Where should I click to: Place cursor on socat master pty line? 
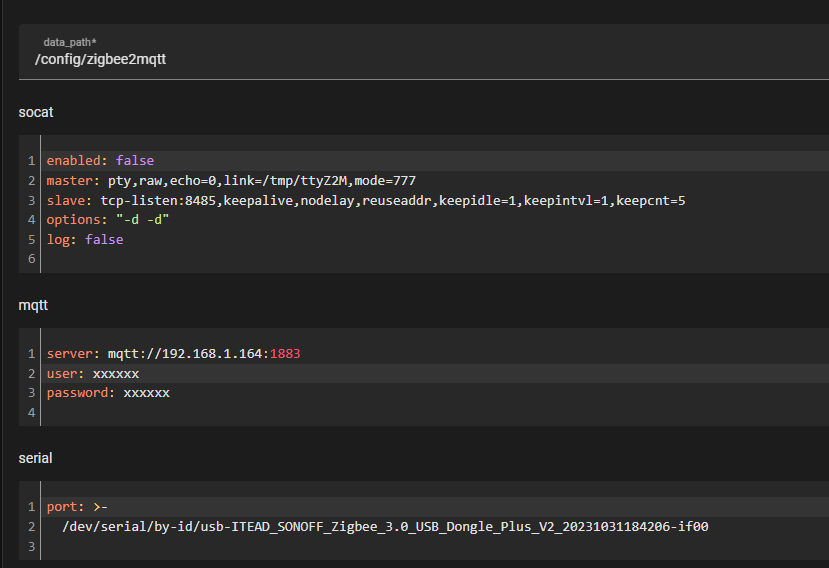click(230, 181)
